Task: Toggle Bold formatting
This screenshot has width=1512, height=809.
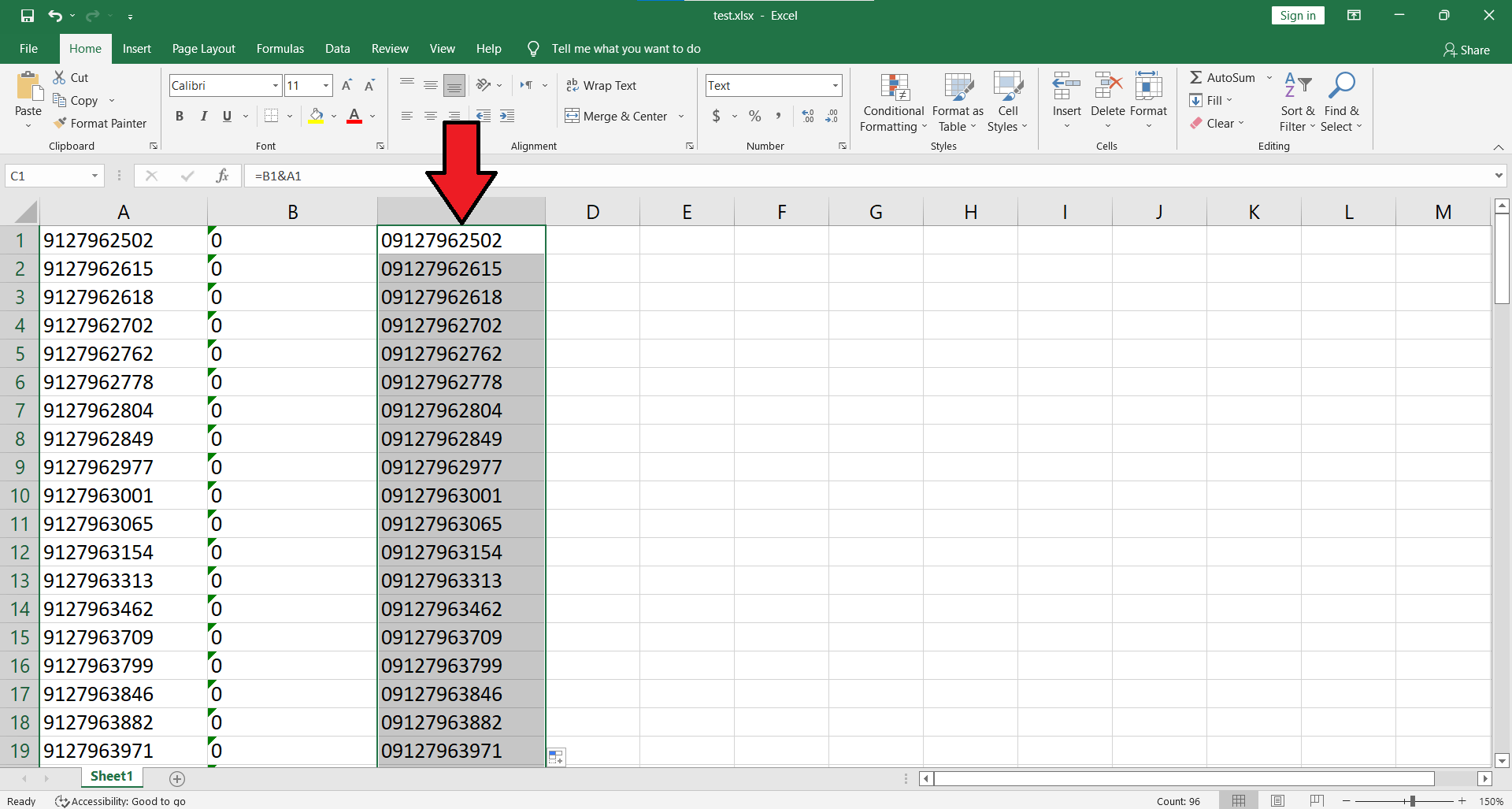Action: pos(180,117)
